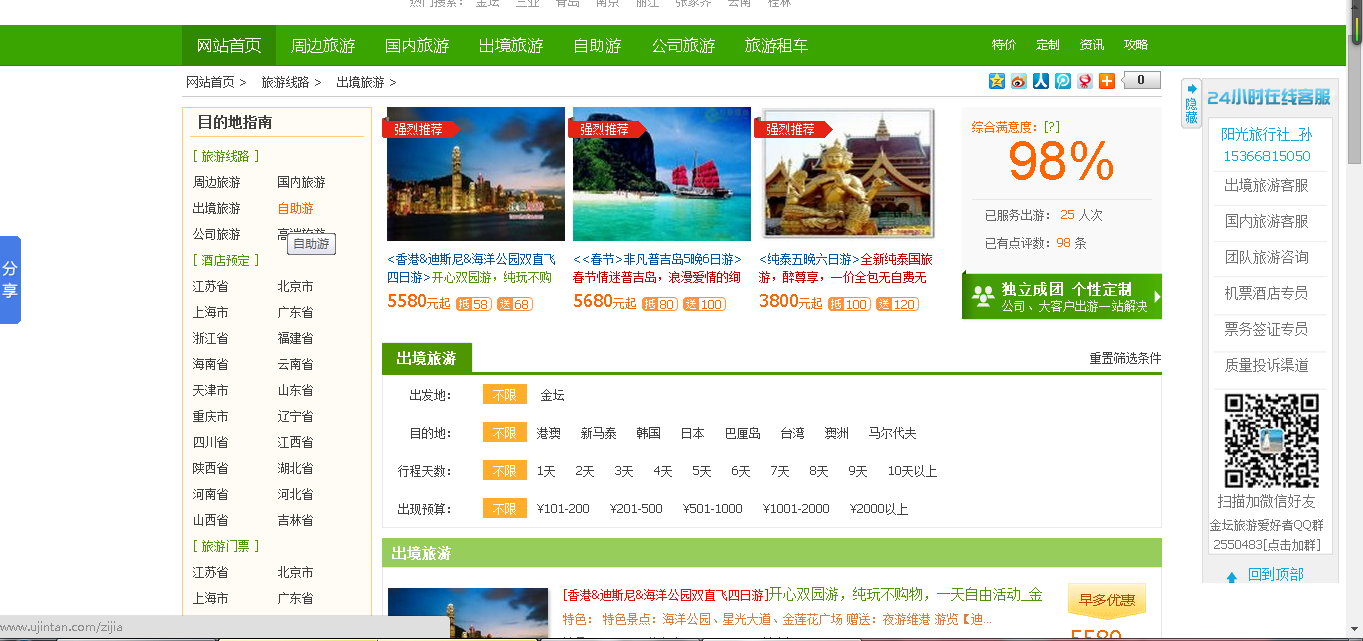
Task: Go to 旅游租车 in the green nav bar
Action: [x=776, y=46]
